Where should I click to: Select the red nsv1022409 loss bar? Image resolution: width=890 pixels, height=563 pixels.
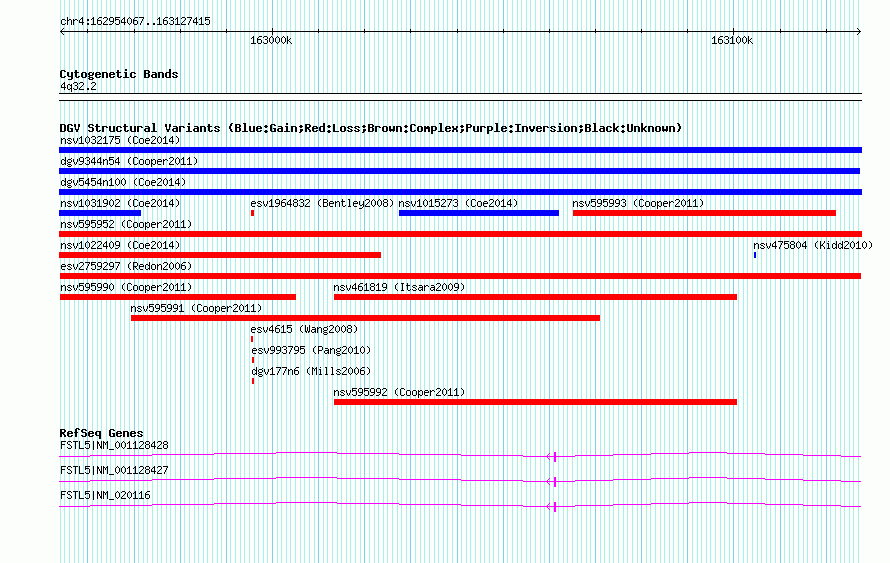pos(220,255)
